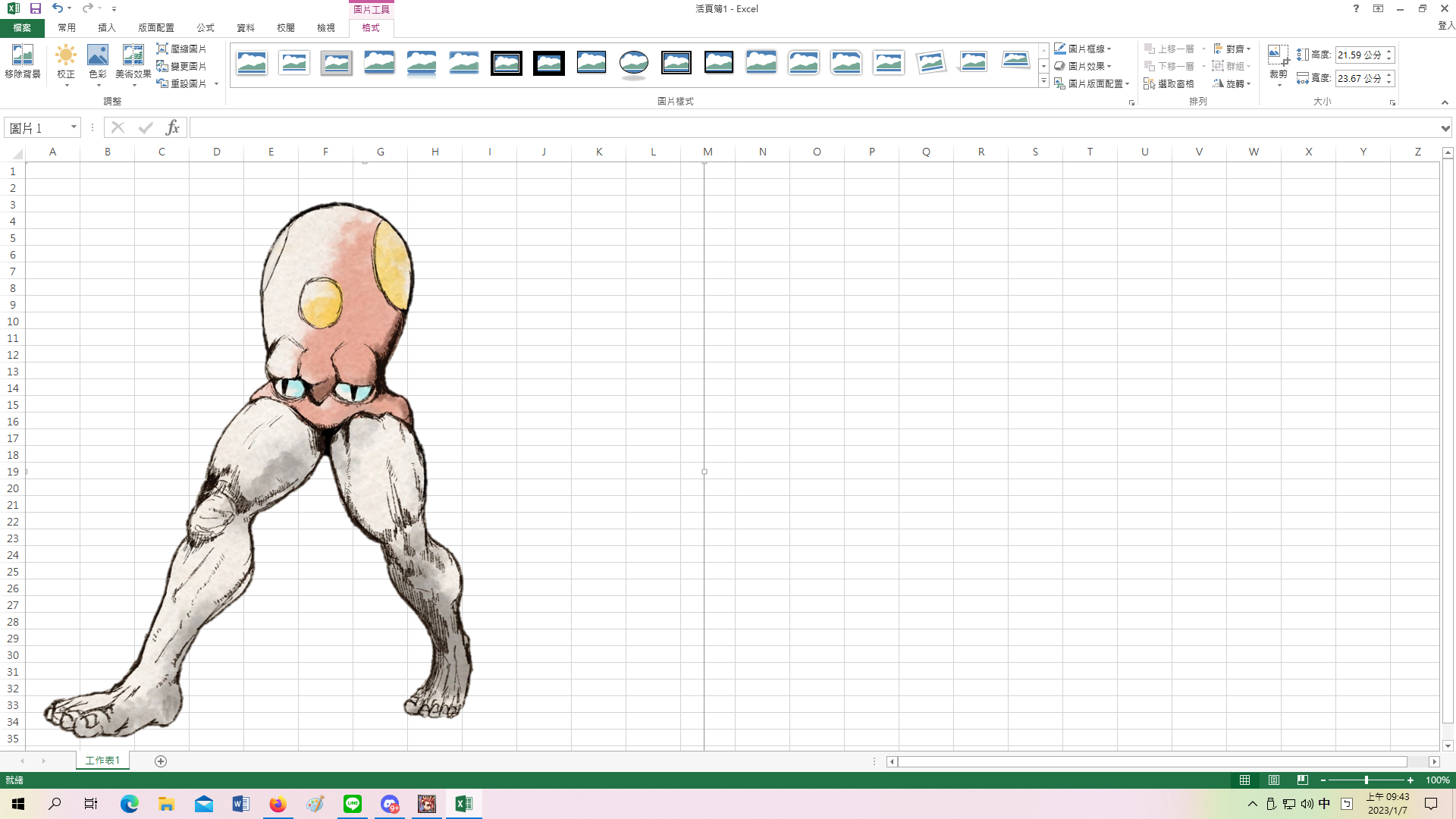The image size is (1456, 819).
Task: Click the Select All corner triangle
Action: [17, 154]
